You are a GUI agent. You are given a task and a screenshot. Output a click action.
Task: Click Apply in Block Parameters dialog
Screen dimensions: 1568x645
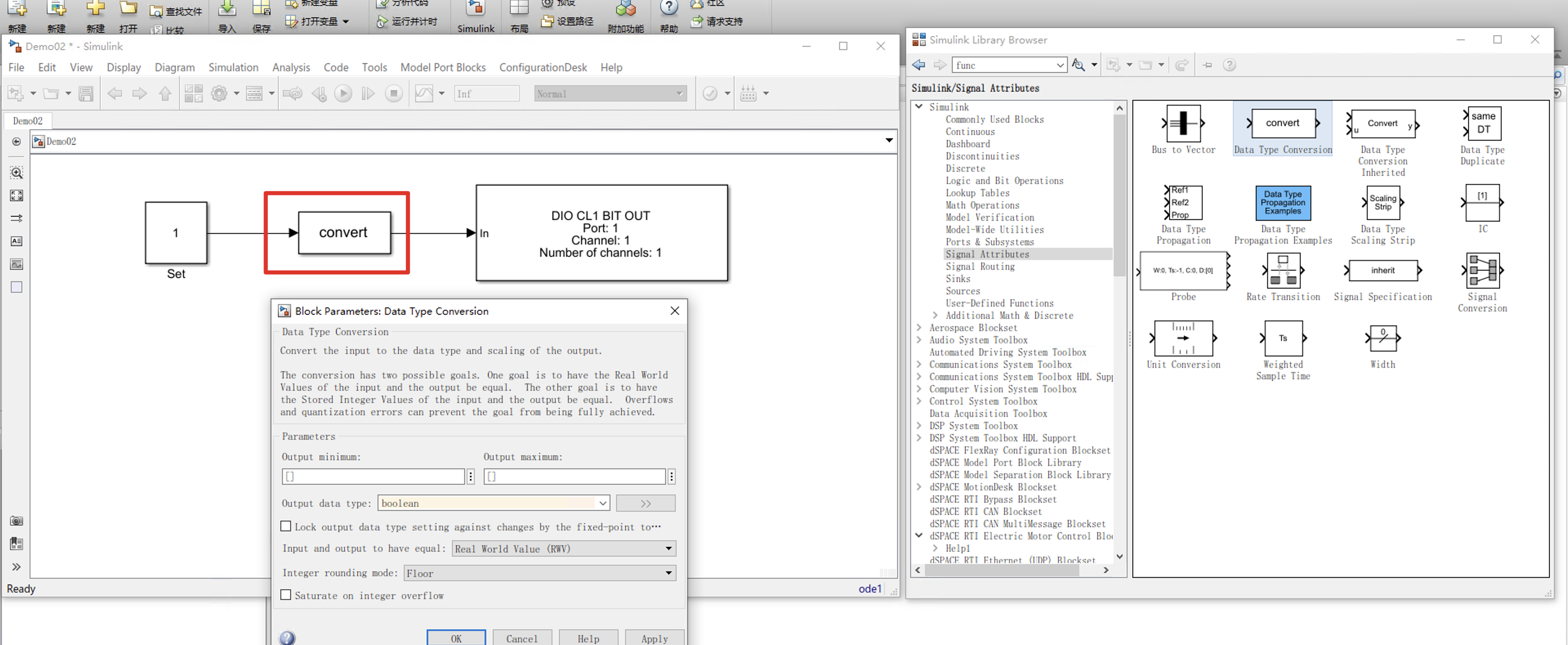pyautogui.click(x=654, y=637)
